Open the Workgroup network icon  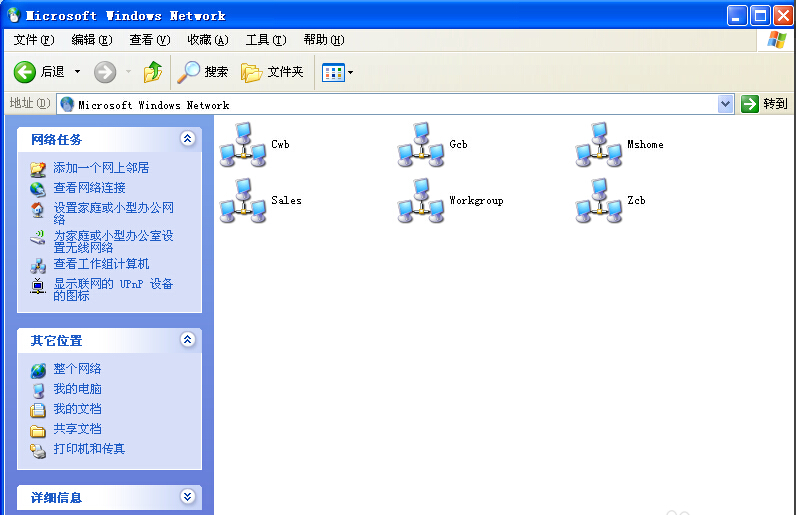421,201
